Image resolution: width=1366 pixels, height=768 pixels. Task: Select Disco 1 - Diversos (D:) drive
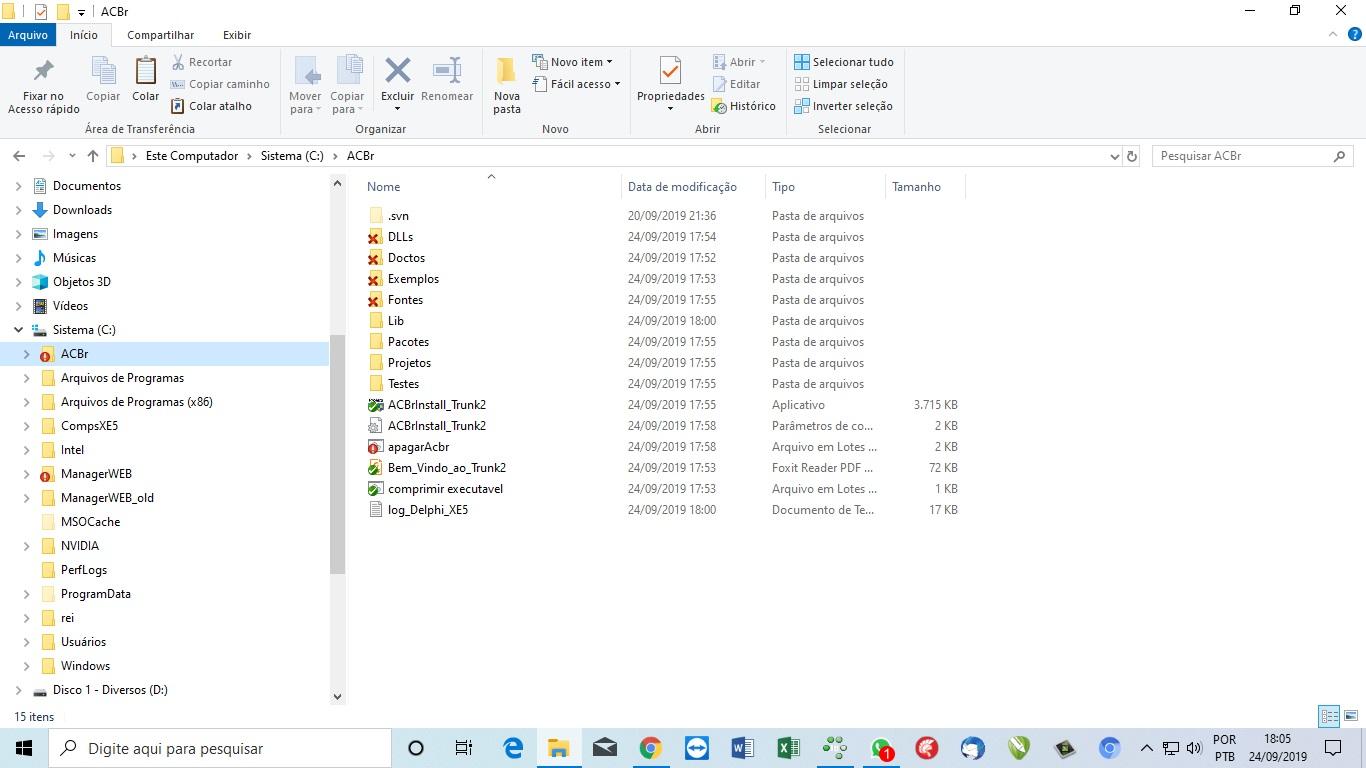tap(110, 690)
